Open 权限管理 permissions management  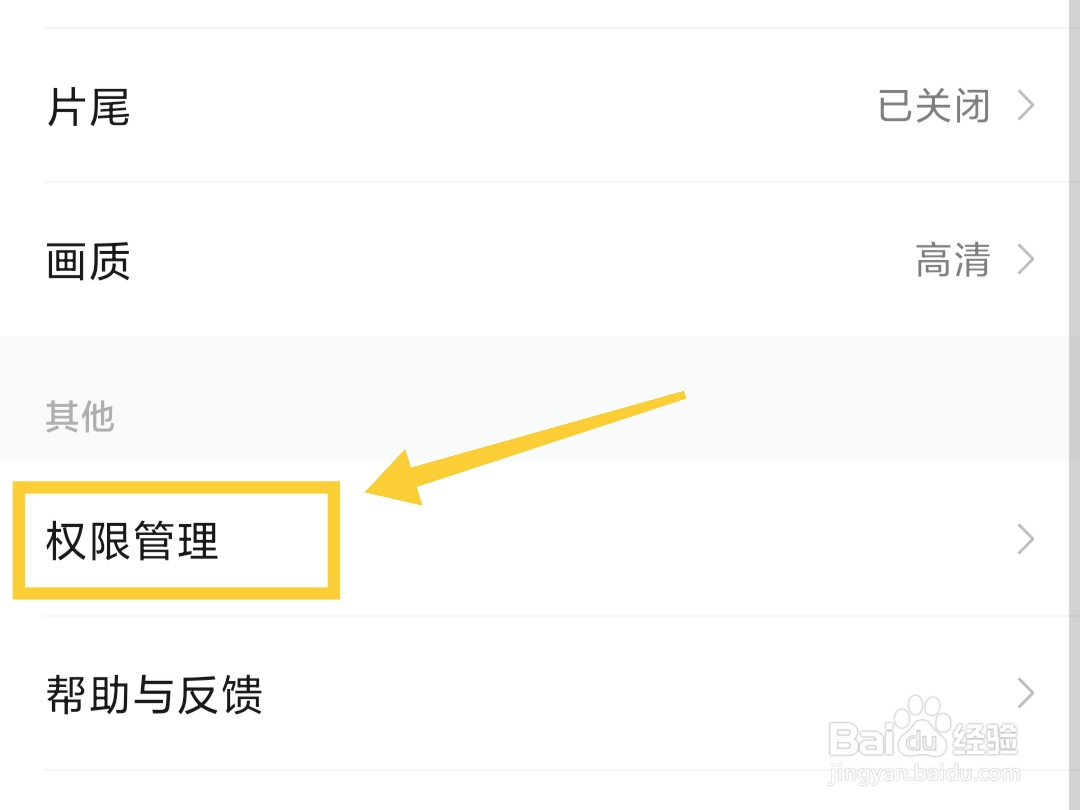(132, 541)
